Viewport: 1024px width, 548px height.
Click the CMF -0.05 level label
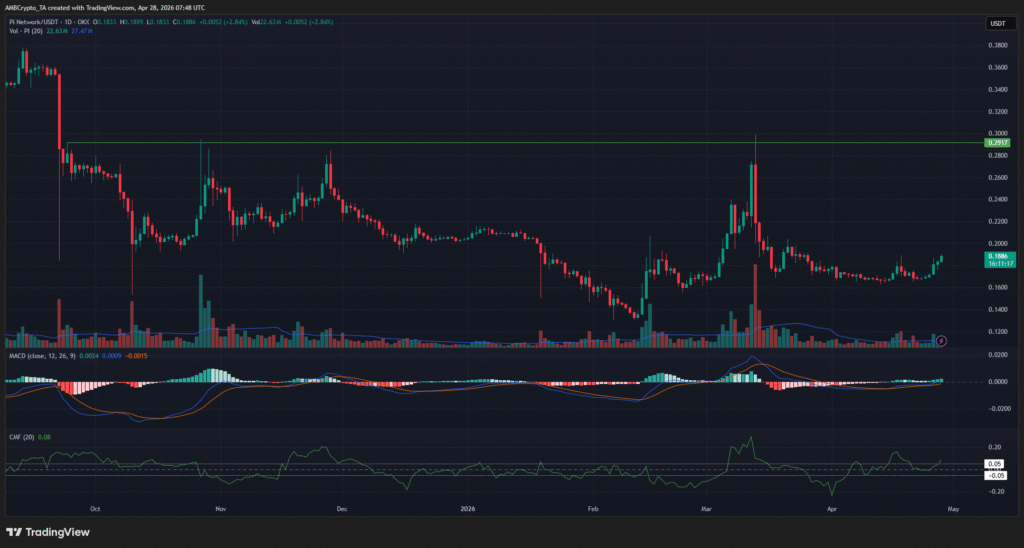(x=996, y=475)
